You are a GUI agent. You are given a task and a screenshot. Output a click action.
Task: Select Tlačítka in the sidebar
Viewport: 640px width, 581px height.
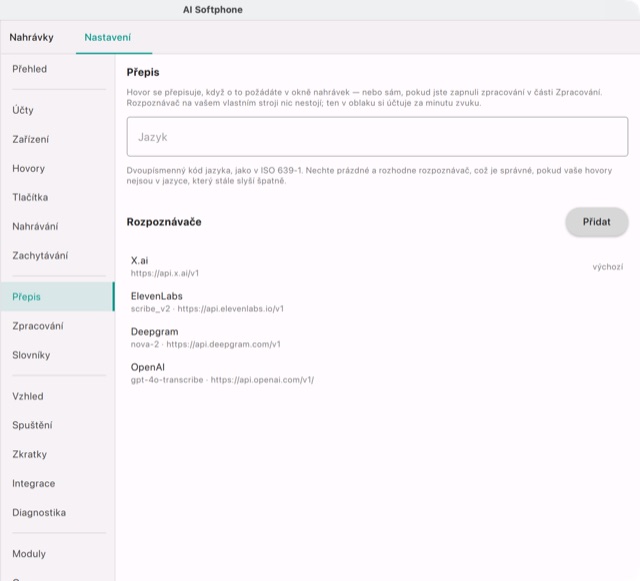[57, 197]
